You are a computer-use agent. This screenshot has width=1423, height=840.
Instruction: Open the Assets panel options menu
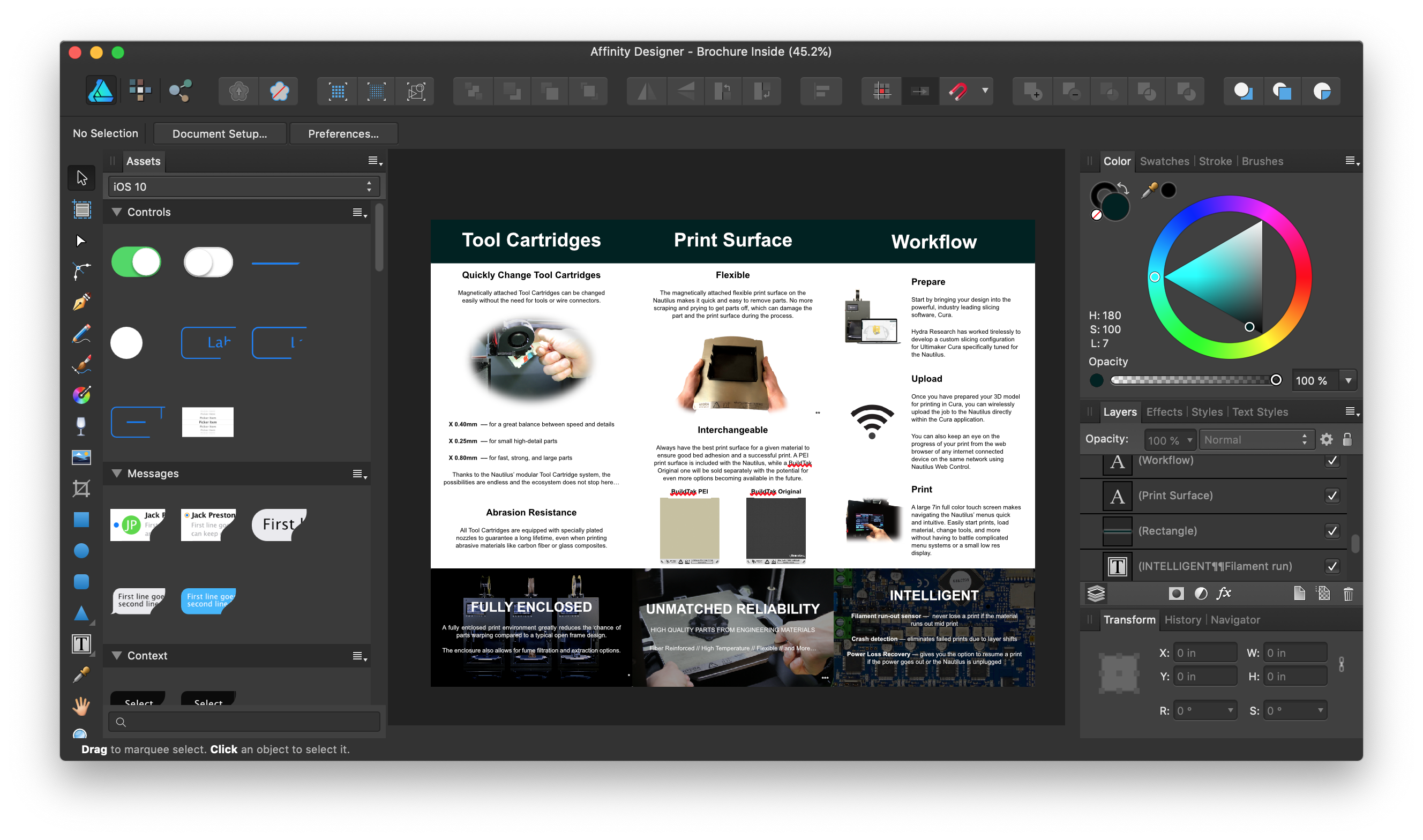[375, 161]
